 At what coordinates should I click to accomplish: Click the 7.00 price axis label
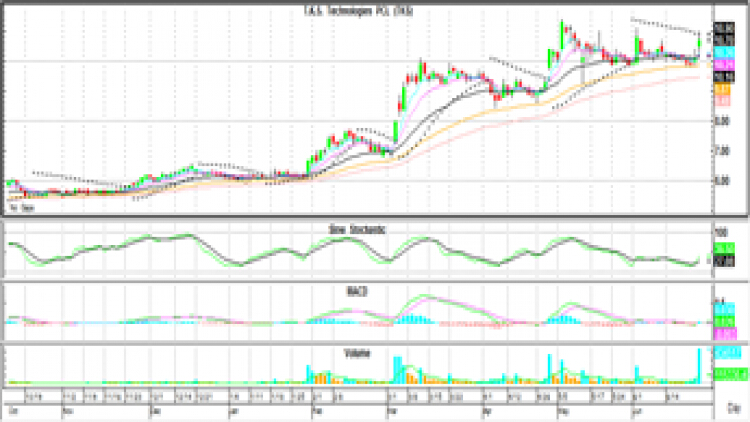722,151
